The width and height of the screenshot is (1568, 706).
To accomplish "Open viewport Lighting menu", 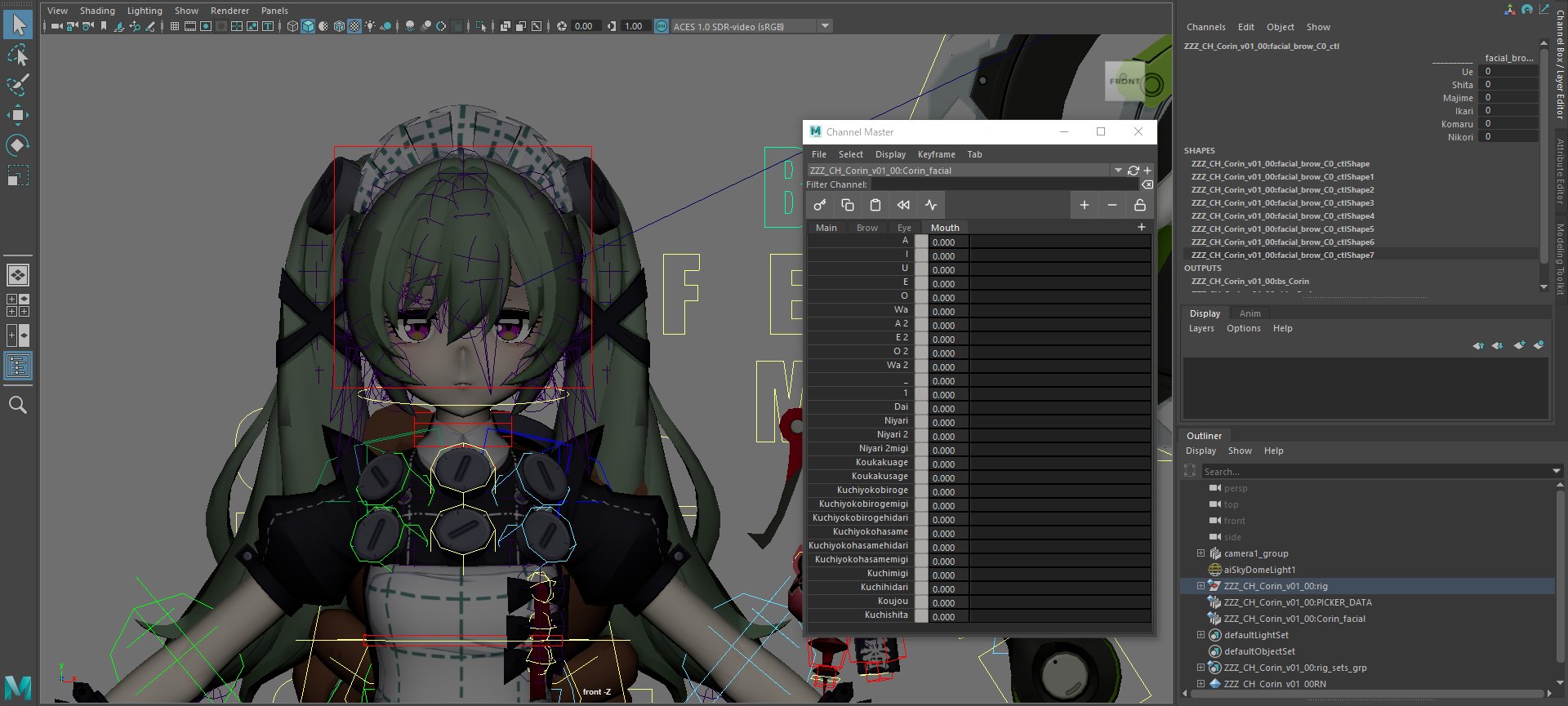I will 145,11.
